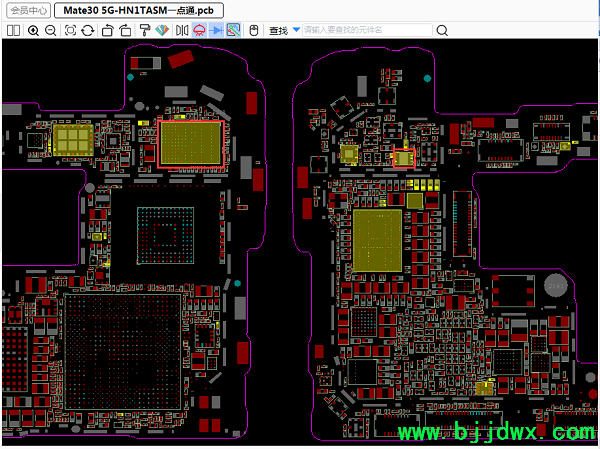Select the Mate30 5G-HN1TASM pcb tab

[x=139, y=10]
